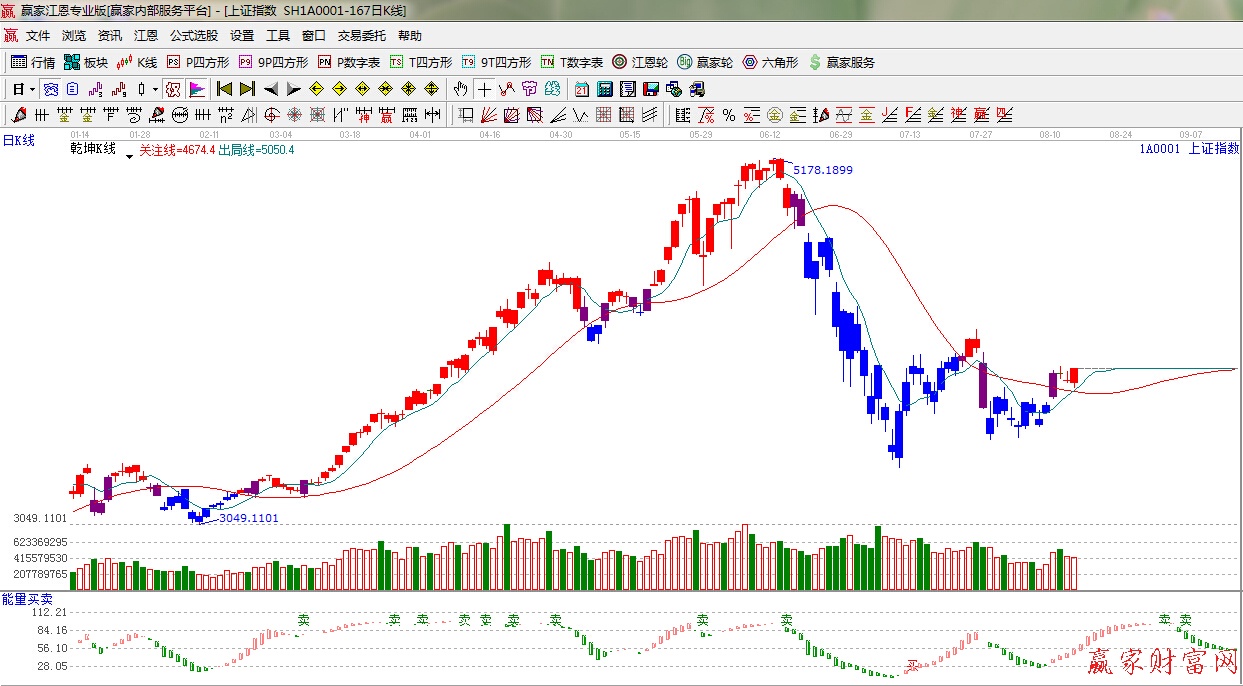Expand the 日 period dropdown arrow
This screenshot has width=1243, height=686.
pos(33,89)
